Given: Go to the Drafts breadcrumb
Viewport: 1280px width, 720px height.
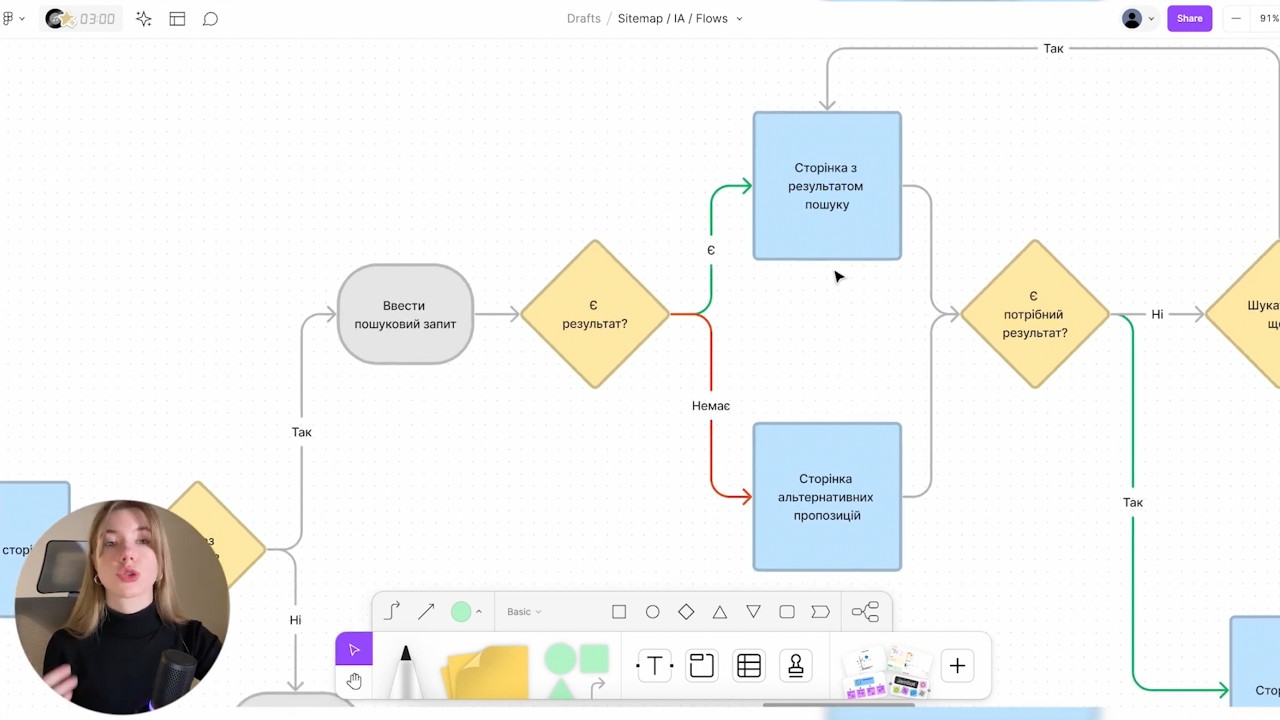Looking at the screenshot, I should click(584, 19).
